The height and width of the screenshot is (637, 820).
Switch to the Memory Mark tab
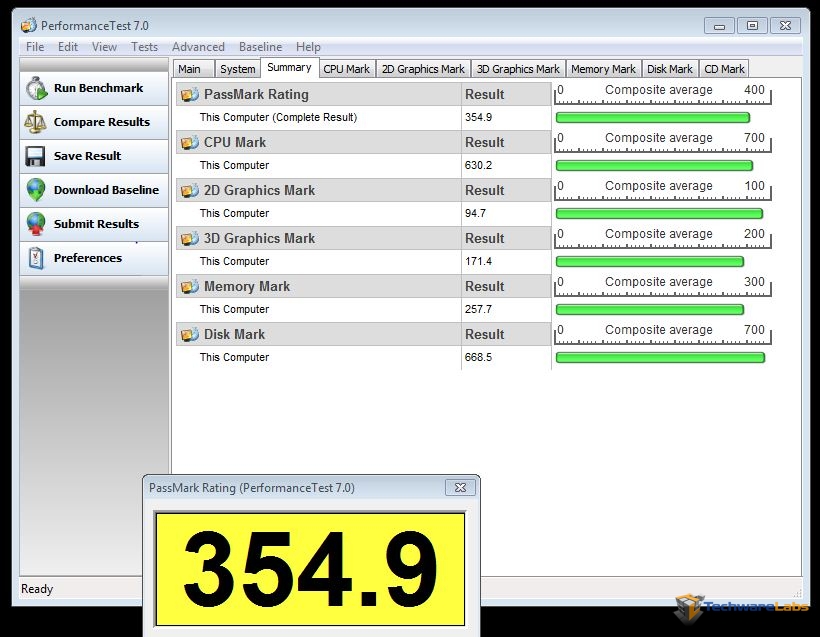[x=603, y=69]
